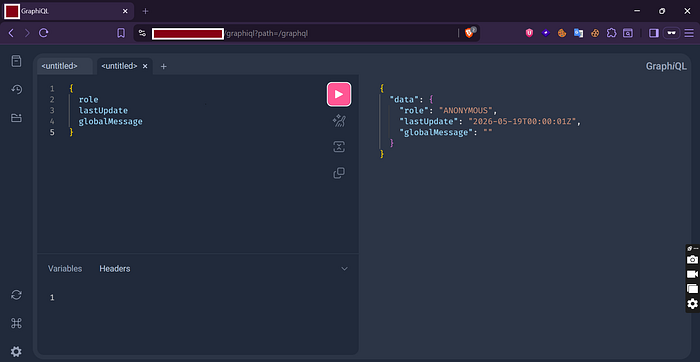Open the browser hamburger menu
This screenshot has height=362, width=700.
[x=689, y=33]
